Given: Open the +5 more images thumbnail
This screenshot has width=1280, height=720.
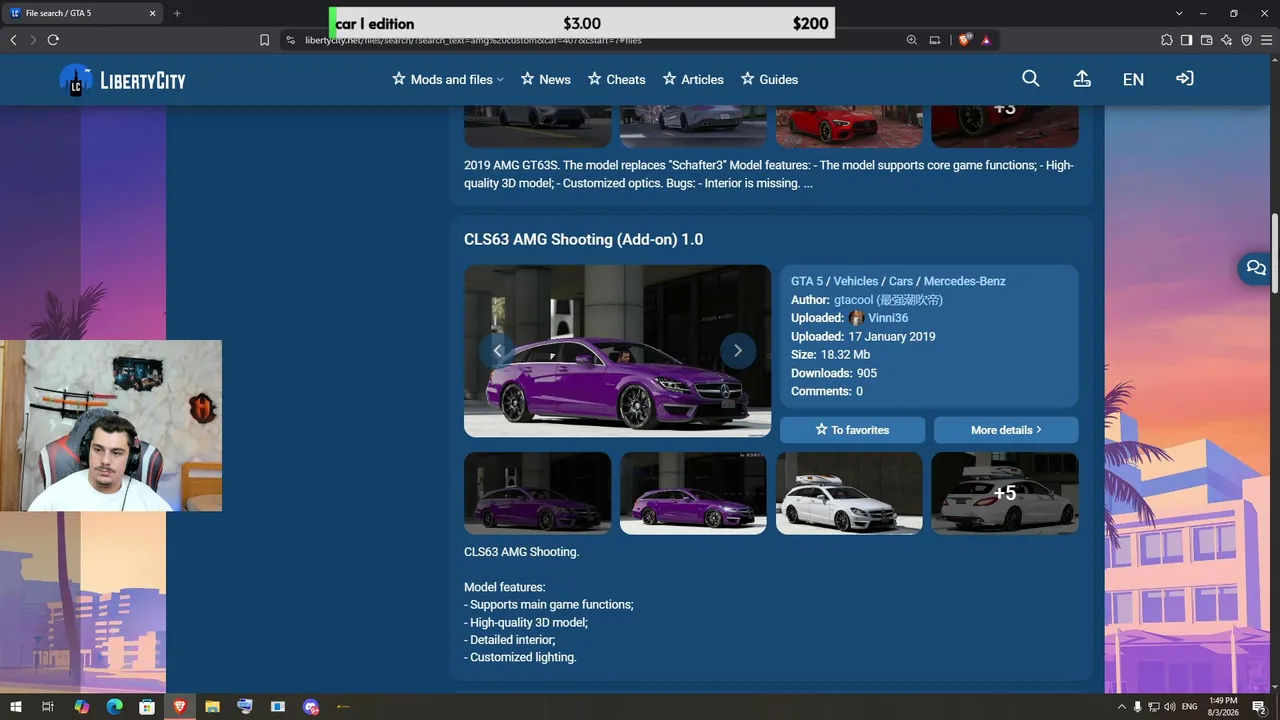Looking at the screenshot, I should 1005,493.
